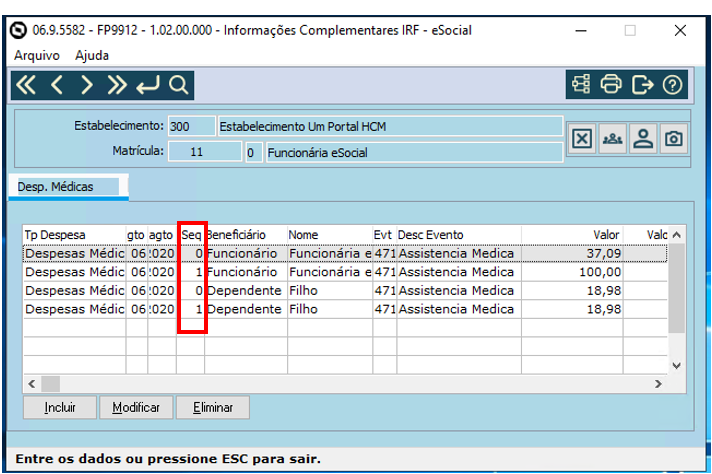Select the row with value 37,09

point(345,253)
